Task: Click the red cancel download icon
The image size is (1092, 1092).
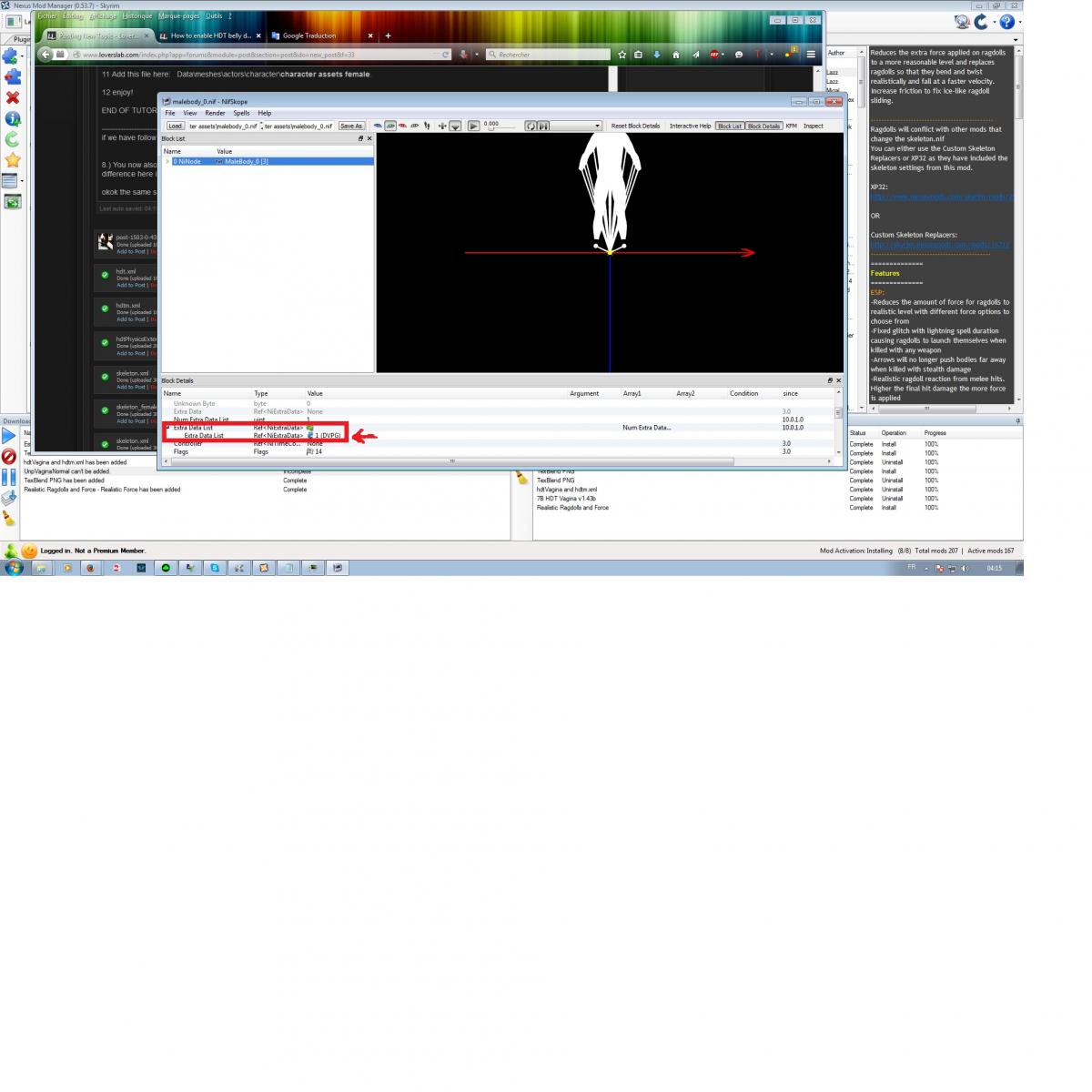Action: 9,457
